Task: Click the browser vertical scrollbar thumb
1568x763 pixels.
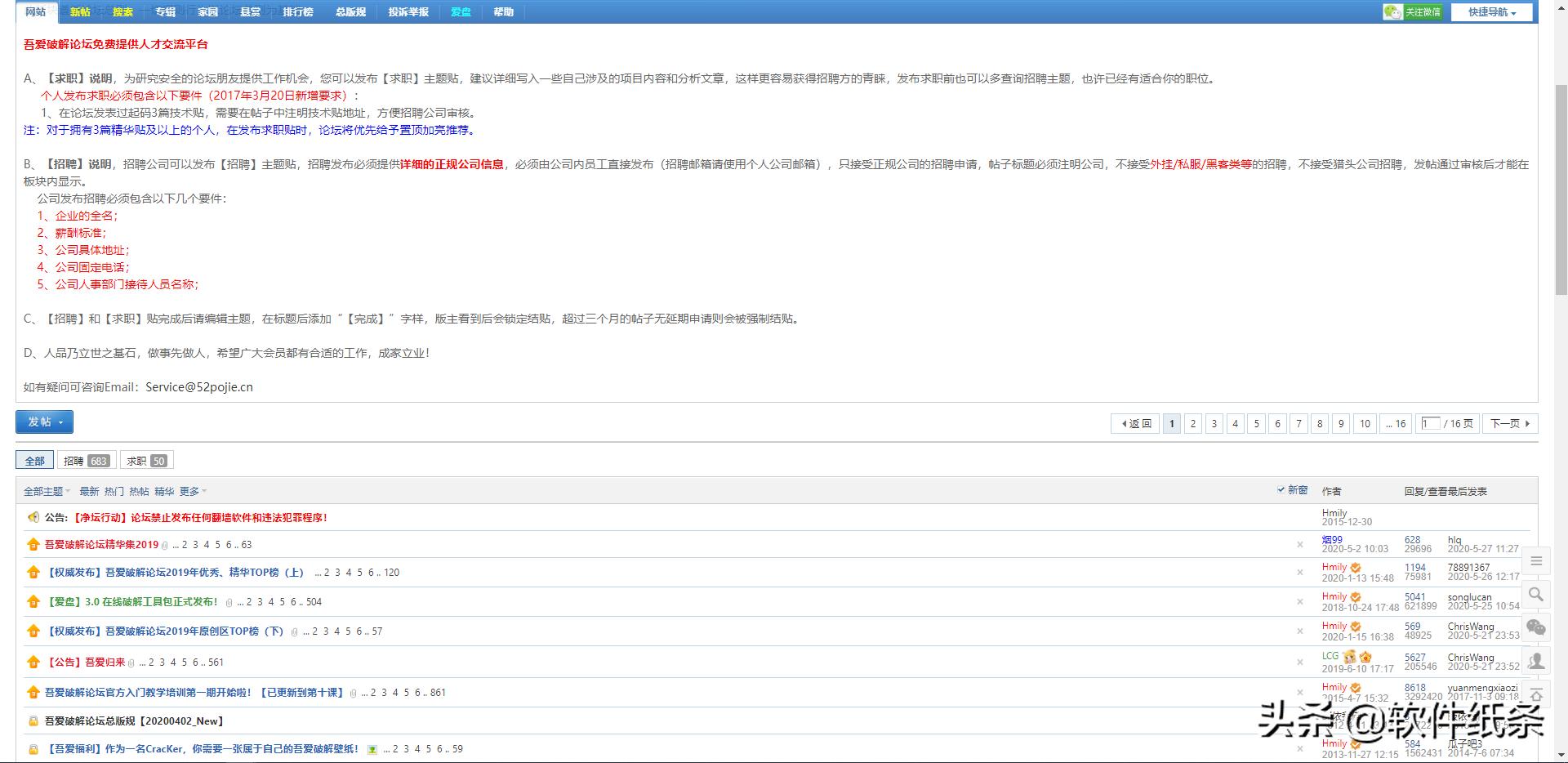Action: [x=1561, y=188]
